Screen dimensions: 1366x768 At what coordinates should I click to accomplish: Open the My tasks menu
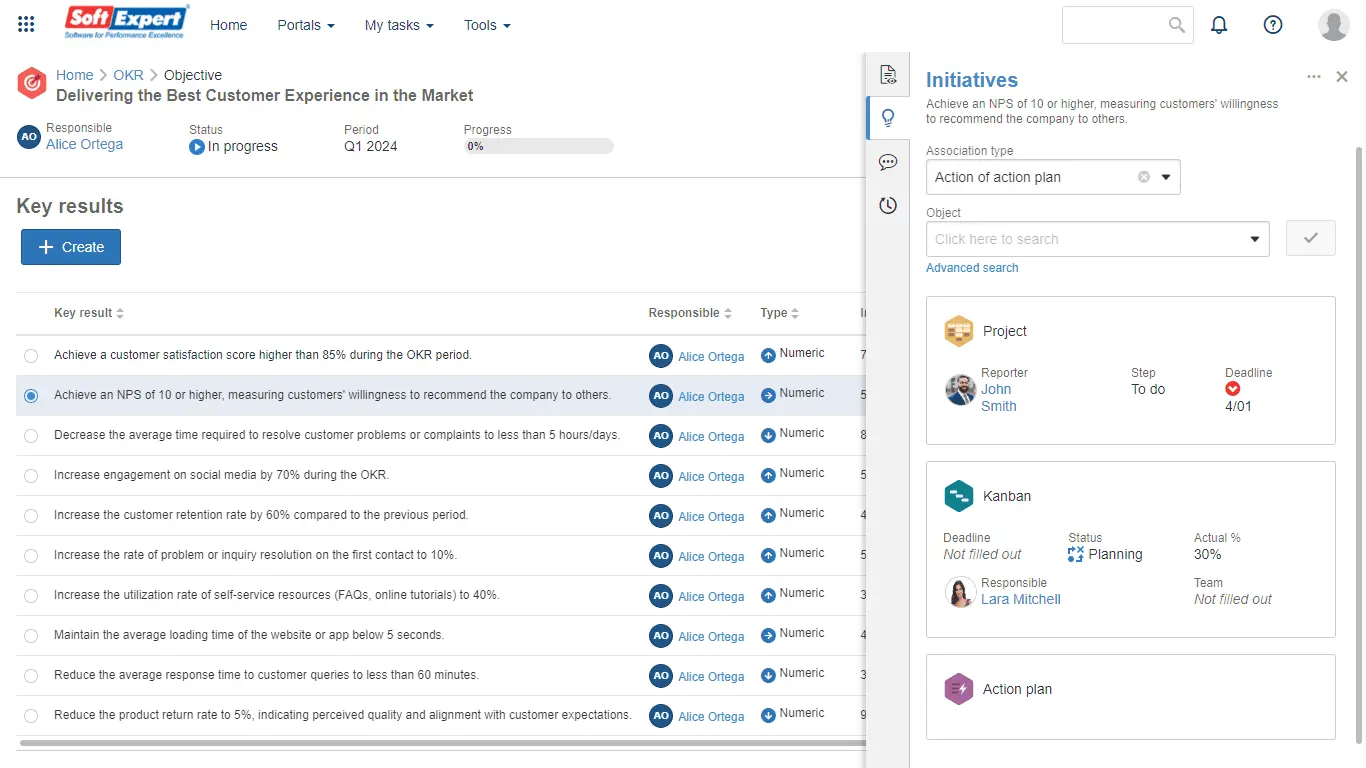click(399, 25)
